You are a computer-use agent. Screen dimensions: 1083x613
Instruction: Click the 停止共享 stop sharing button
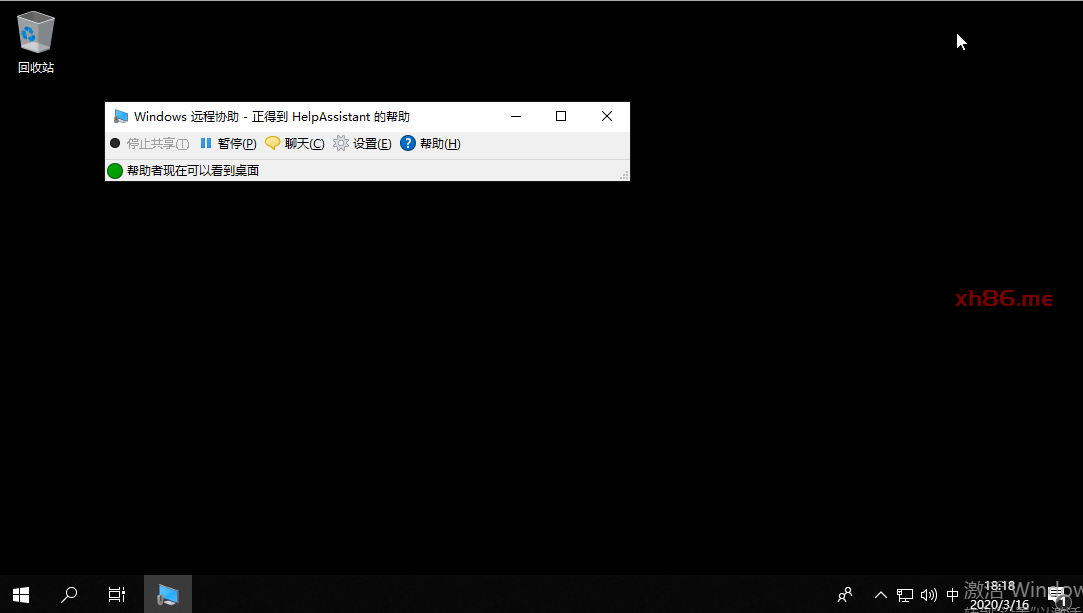tap(149, 144)
